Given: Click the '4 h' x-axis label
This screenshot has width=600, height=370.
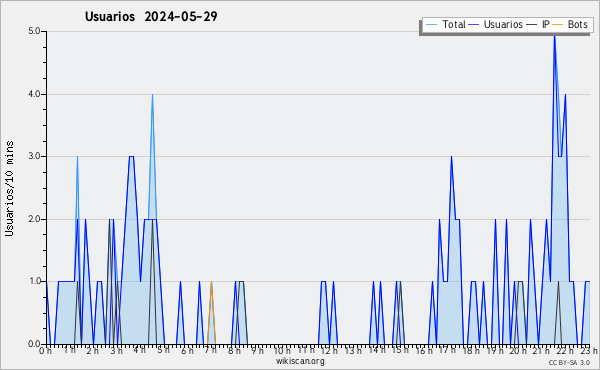Looking at the screenshot, I should [x=140, y=350].
